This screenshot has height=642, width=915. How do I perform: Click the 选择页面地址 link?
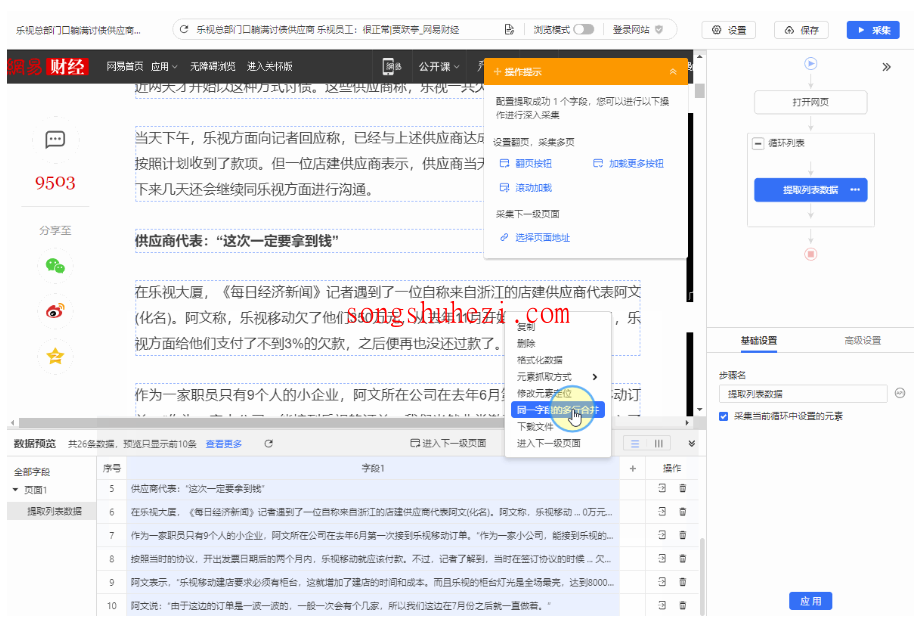[x=535, y=238]
